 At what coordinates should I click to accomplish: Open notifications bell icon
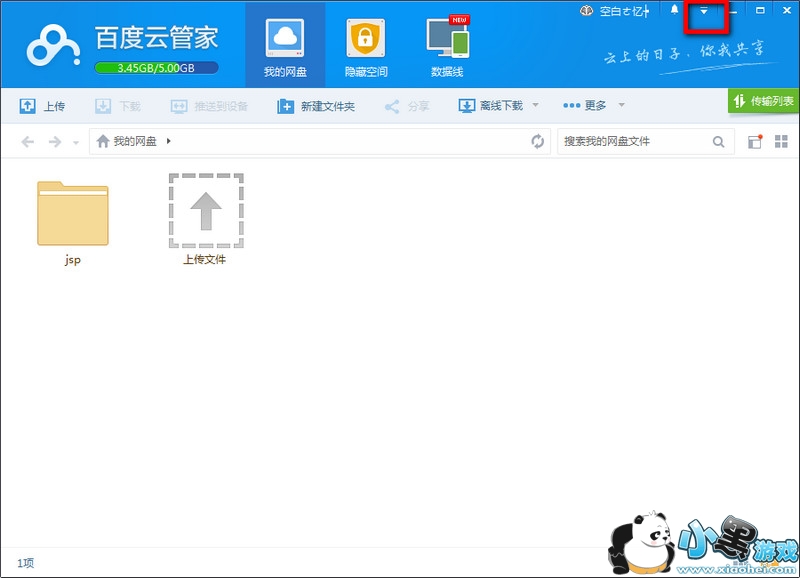pos(674,10)
